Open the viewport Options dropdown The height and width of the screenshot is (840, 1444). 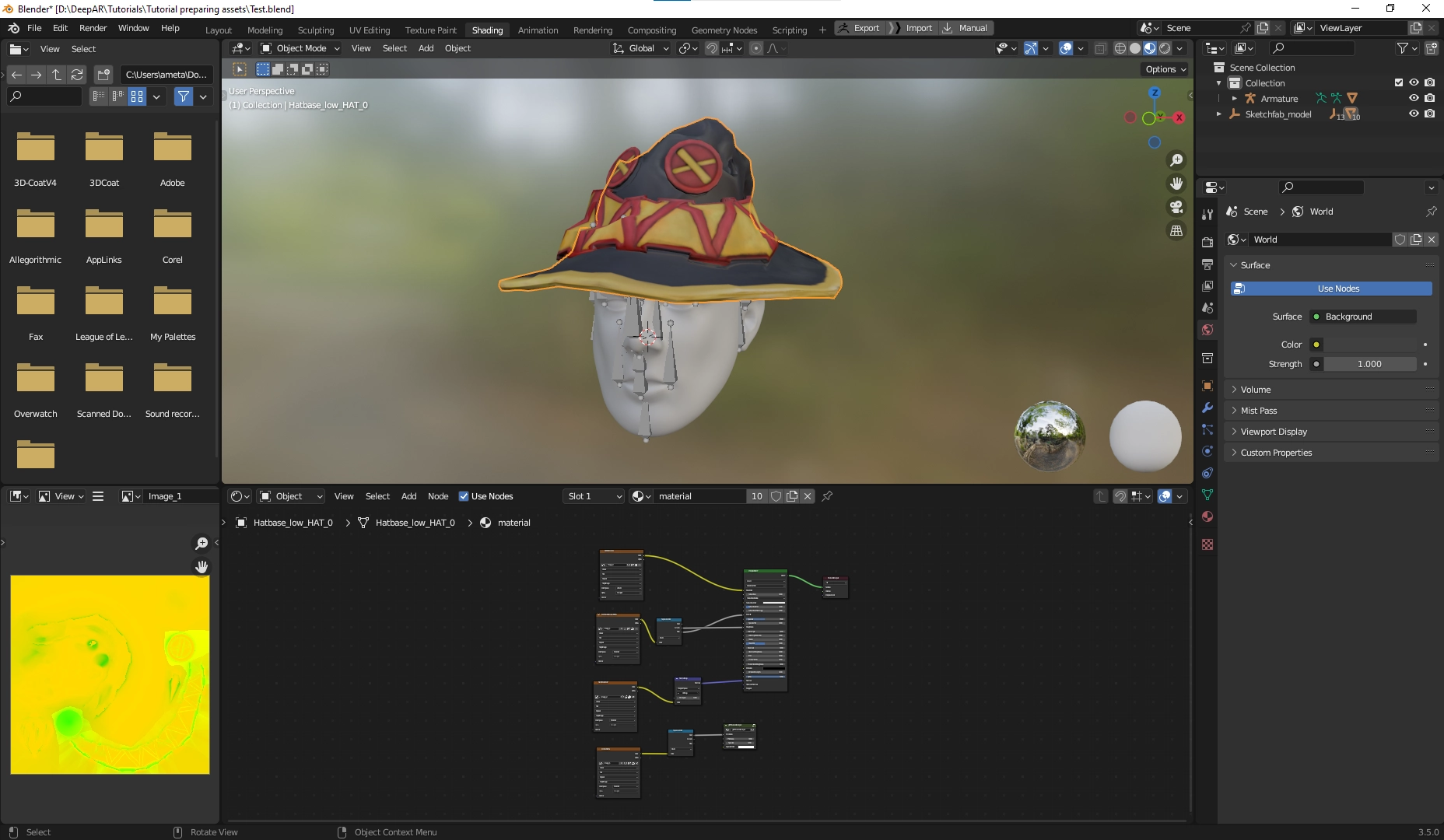tap(1165, 69)
